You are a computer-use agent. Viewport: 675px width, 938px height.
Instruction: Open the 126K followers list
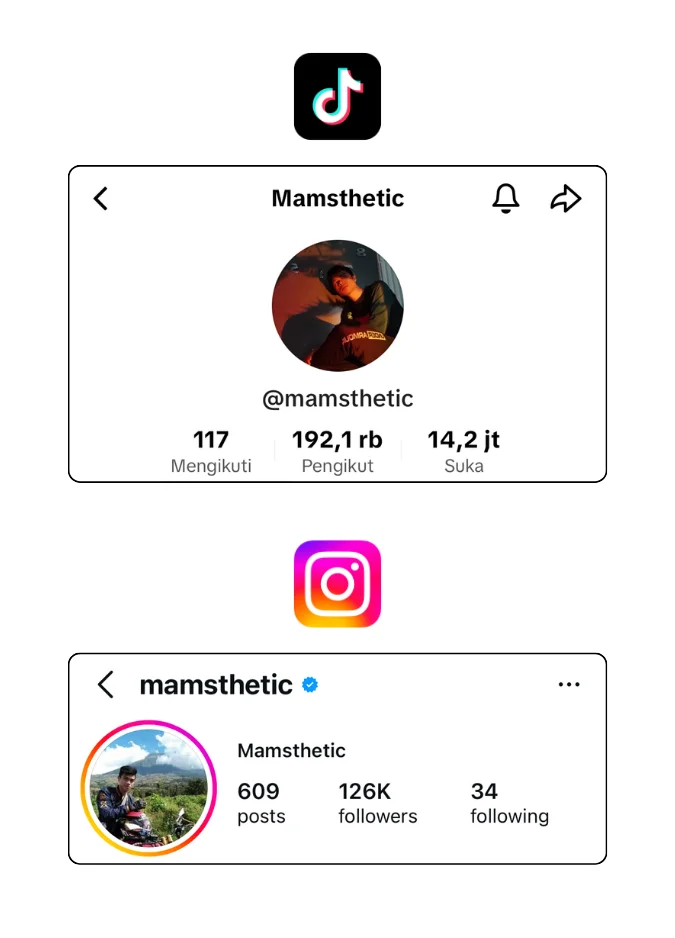click(377, 803)
